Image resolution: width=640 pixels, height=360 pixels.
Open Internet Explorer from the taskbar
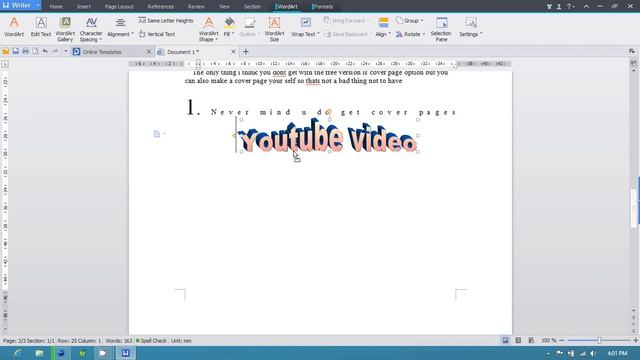[18, 353]
